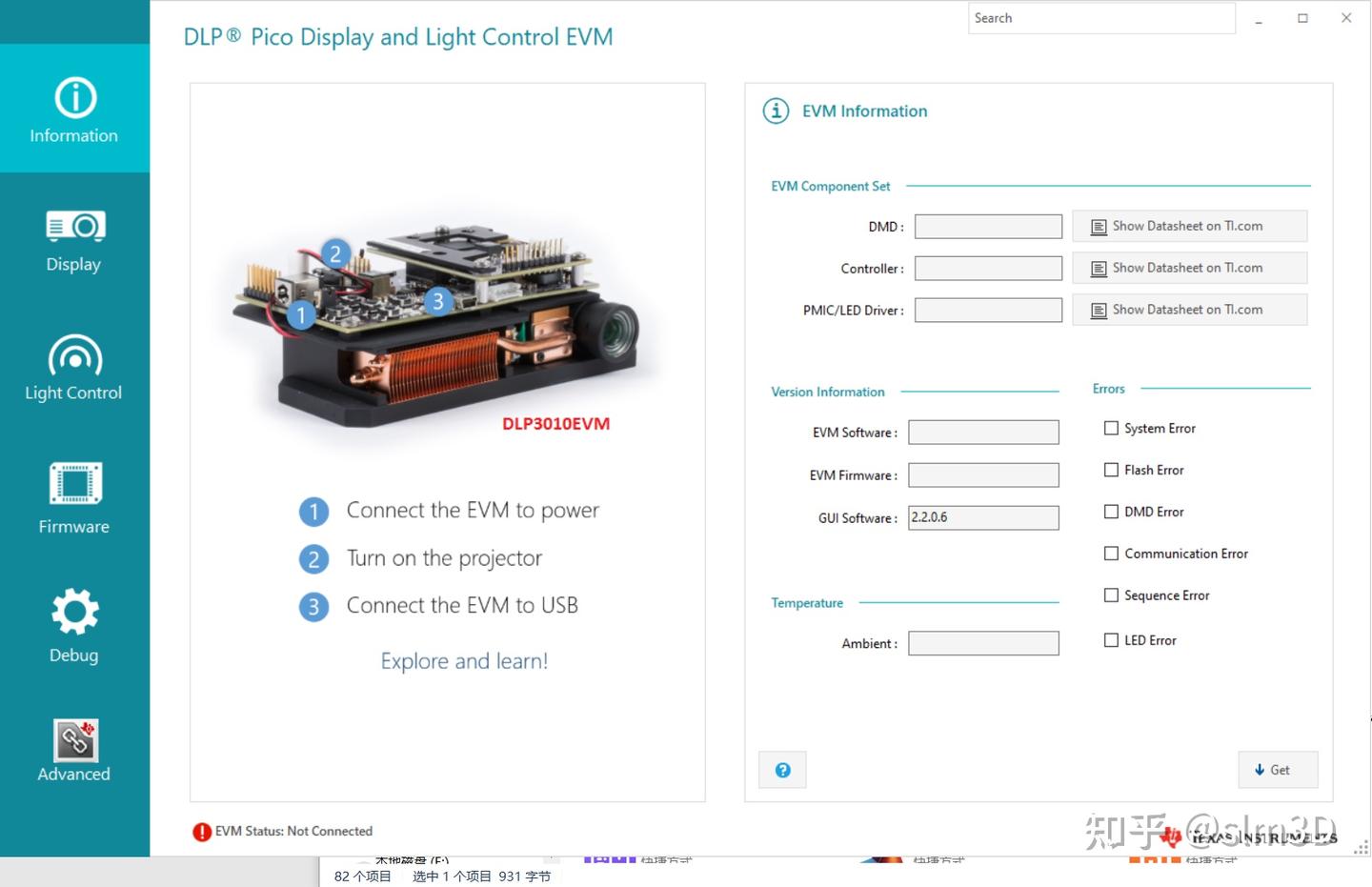
Task: Click the GUI Software version field
Action: coord(983,517)
